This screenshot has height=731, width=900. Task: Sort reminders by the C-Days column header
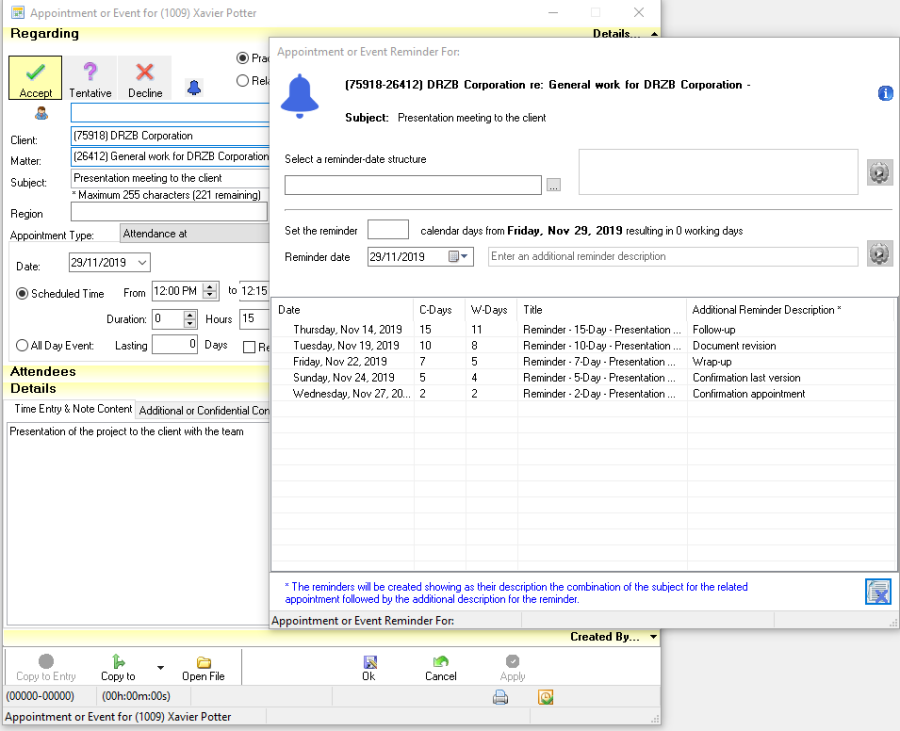tap(440, 310)
